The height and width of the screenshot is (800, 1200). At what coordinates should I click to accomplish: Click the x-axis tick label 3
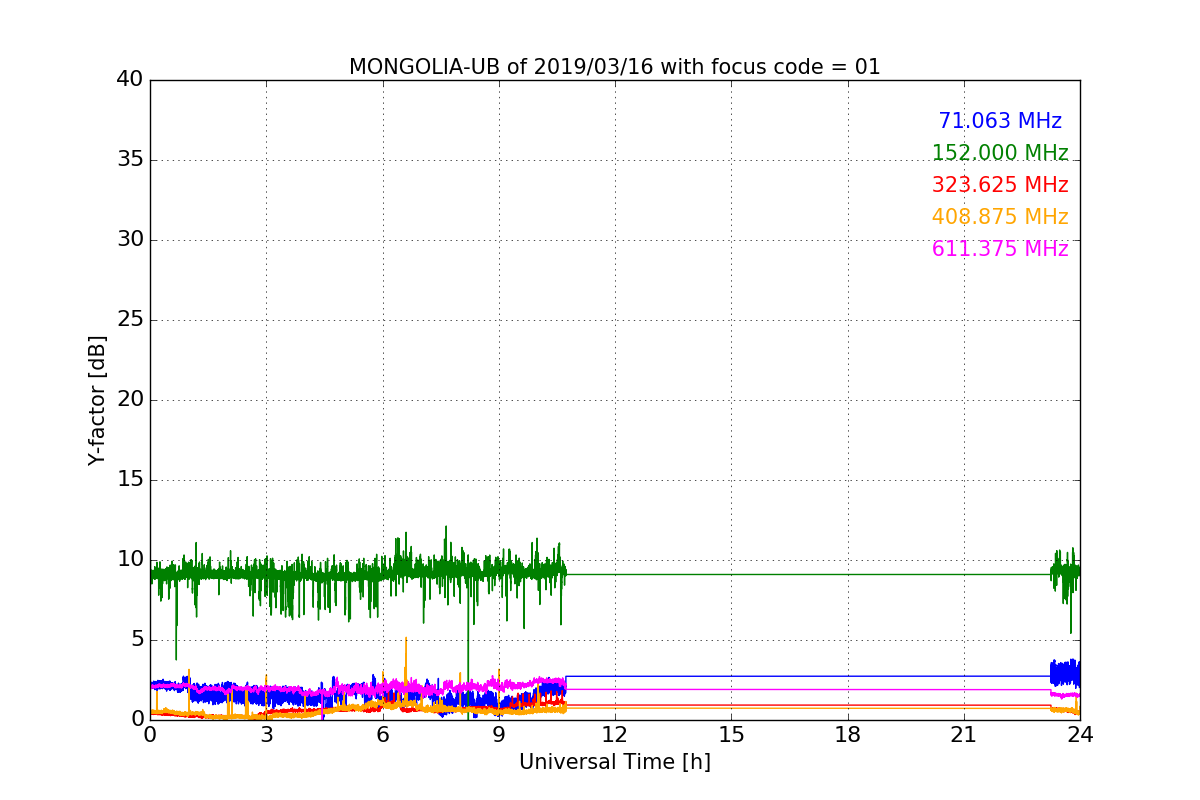pos(266,734)
